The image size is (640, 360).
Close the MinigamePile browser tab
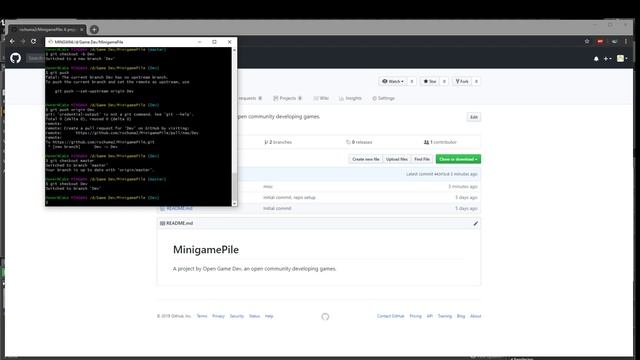pyautogui.click(x=82, y=29)
